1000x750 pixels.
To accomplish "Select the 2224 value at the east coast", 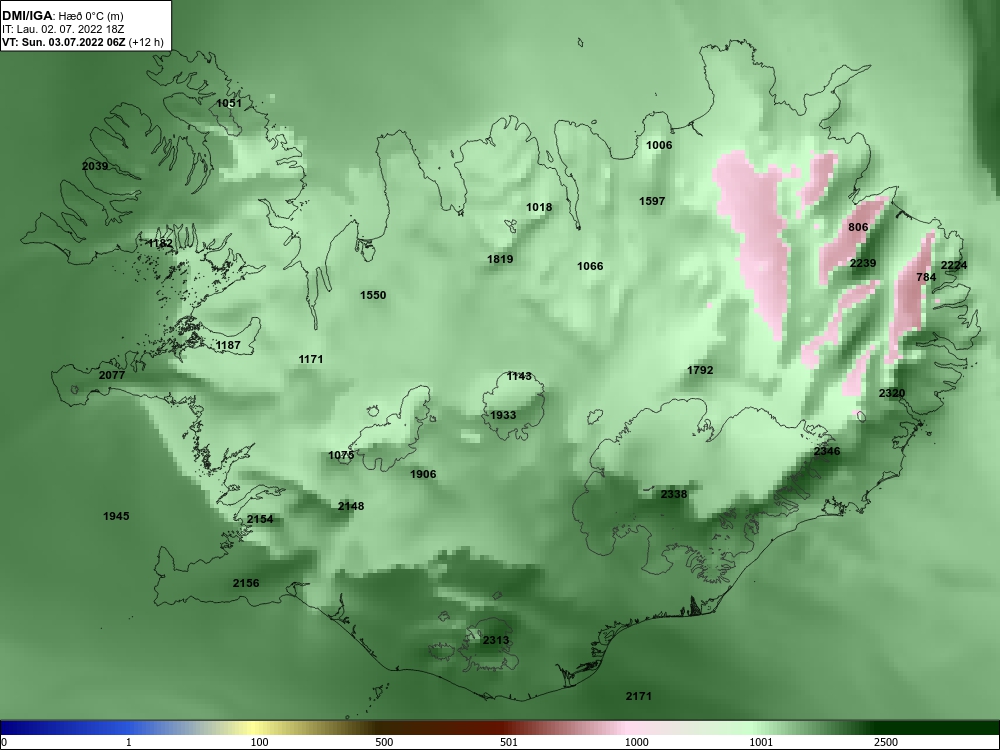I will (x=954, y=266).
